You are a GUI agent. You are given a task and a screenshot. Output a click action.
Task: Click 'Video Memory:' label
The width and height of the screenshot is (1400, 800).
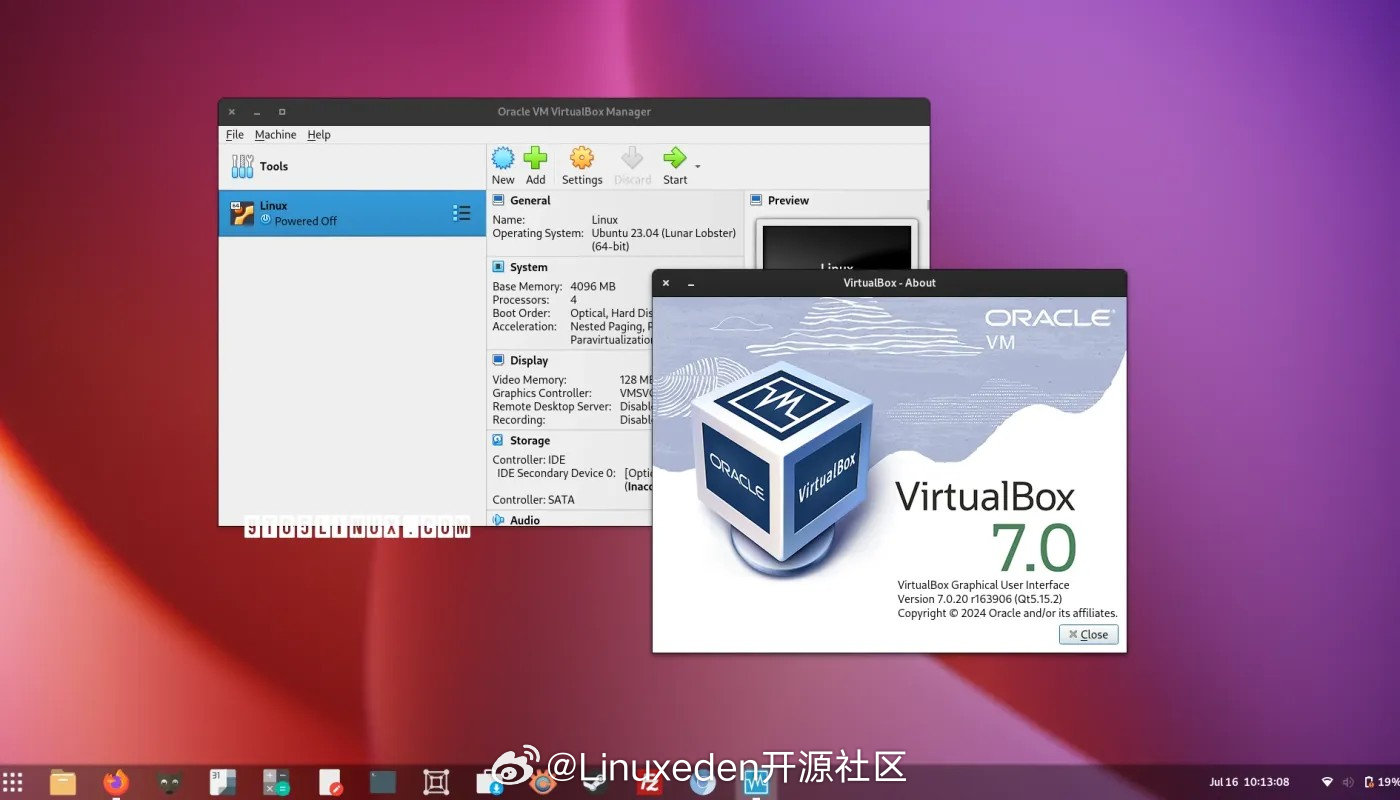[529, 380]
